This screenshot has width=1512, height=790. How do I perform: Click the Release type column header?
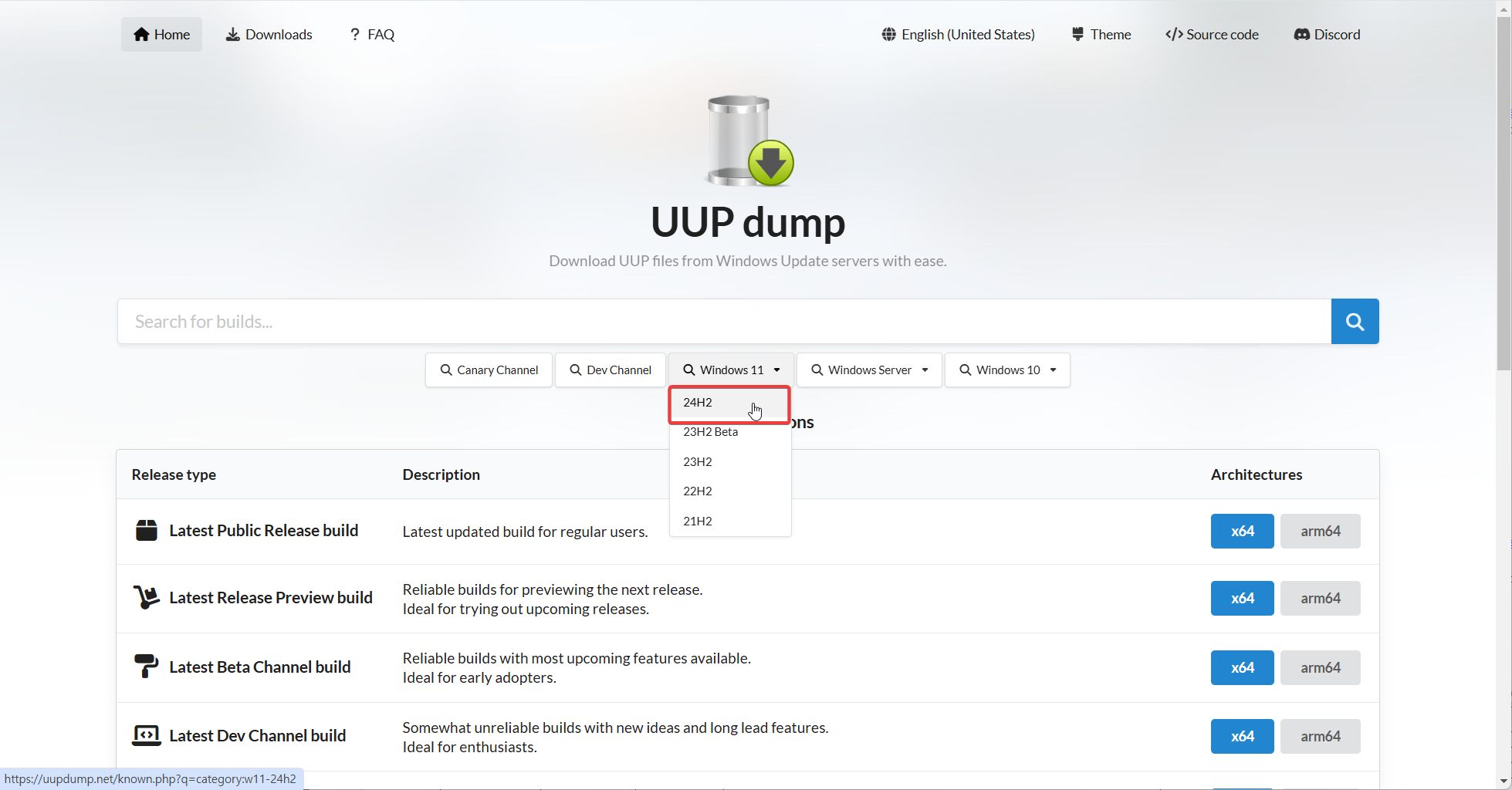tap(174, 474)
